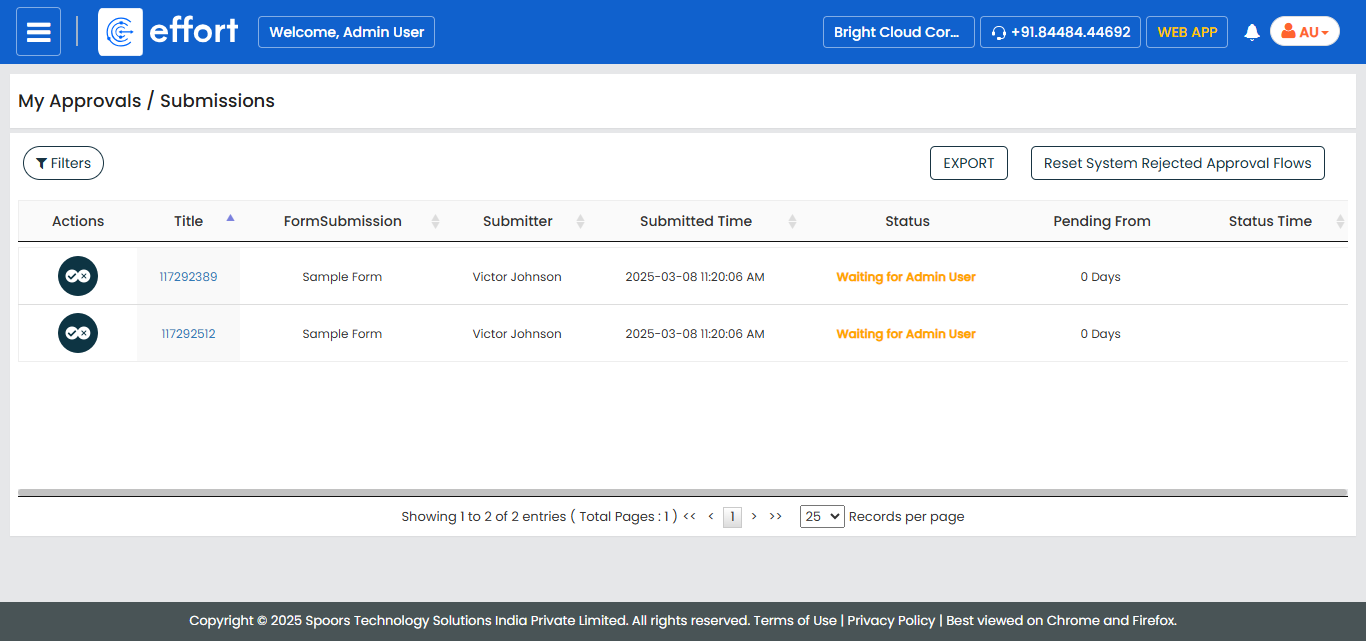Open the Privacy Policy footer link

pos(891,620)
